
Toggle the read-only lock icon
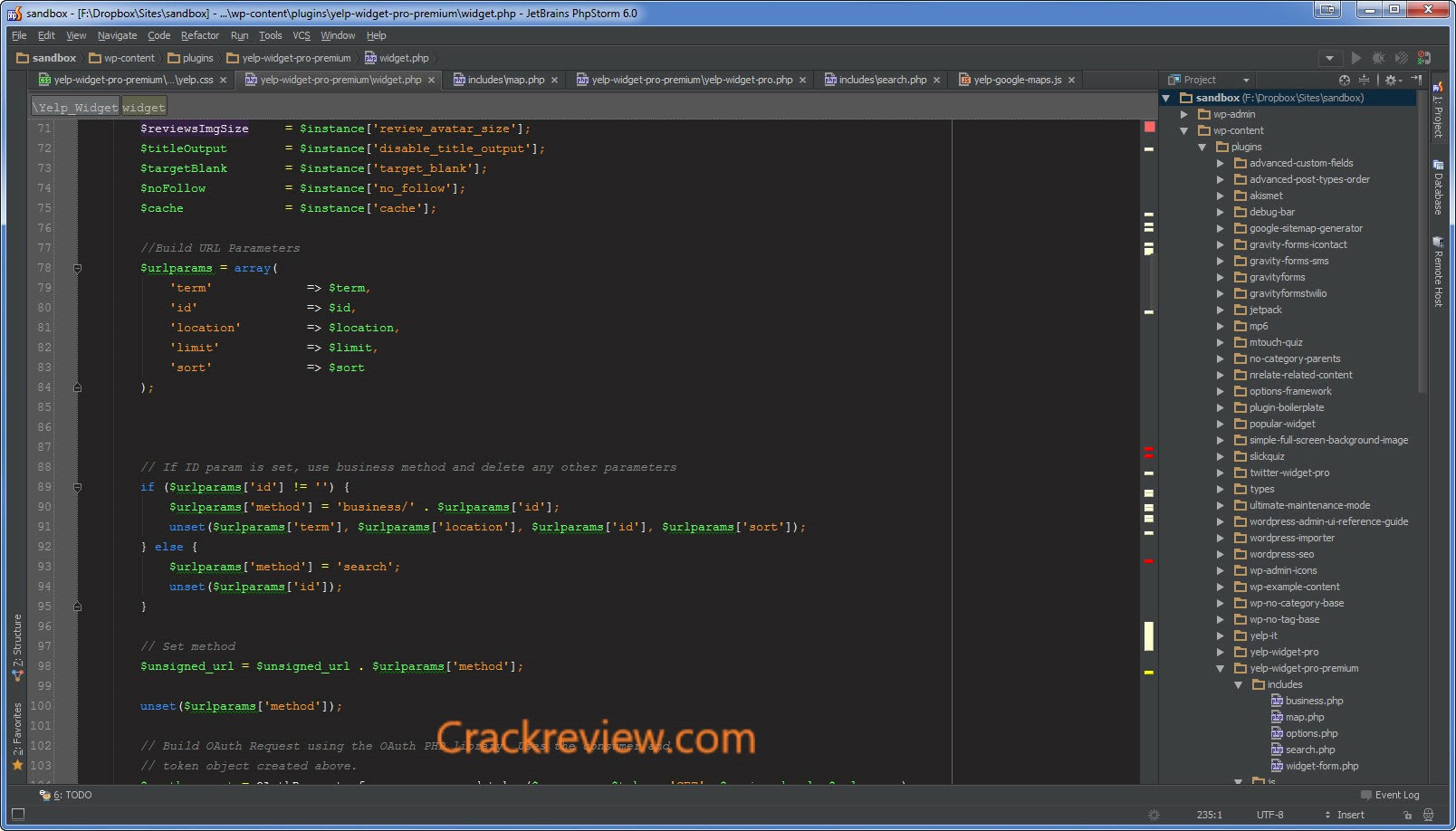coord(1407,815)
